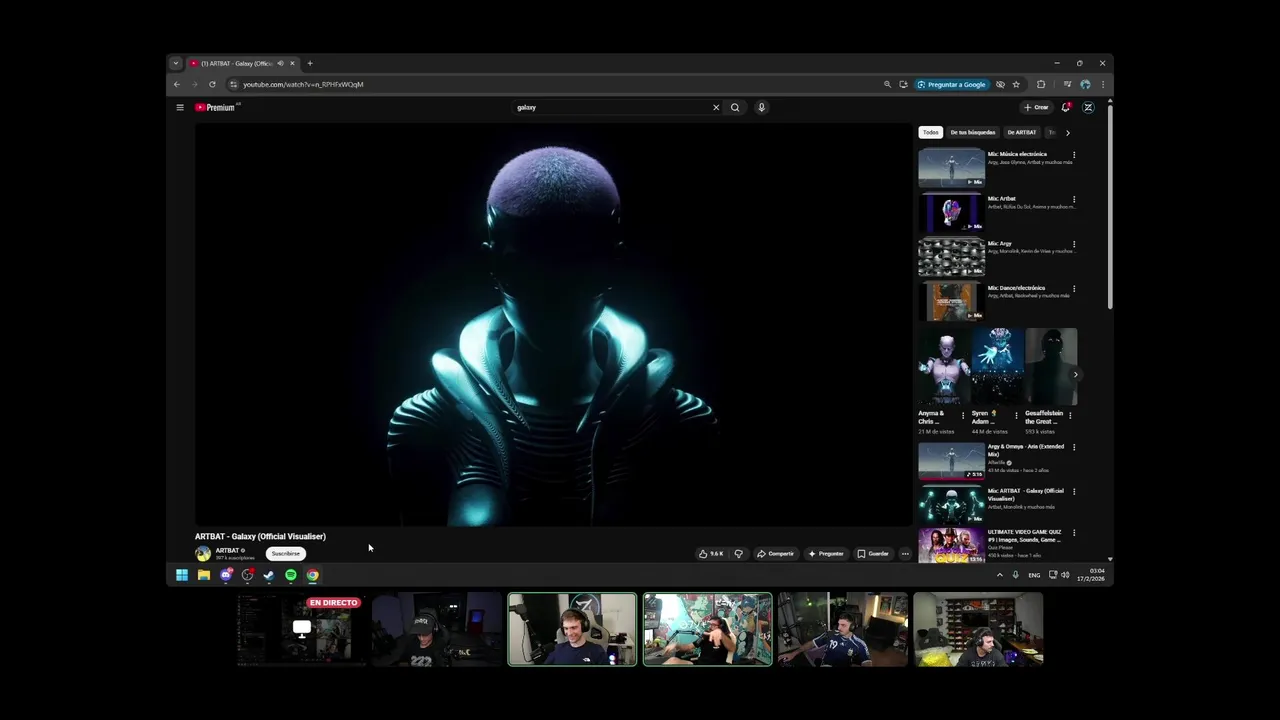Screen dimensions: 1280x720
Task: Open the Crear (create) button
Action: coord(1036,107)
